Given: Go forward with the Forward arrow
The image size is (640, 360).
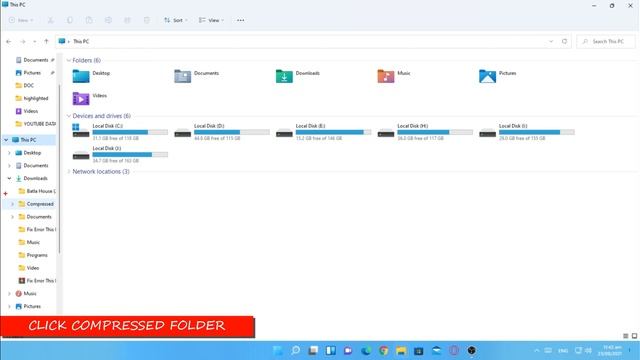Looking at the screenshot, I should pos(23,41).
